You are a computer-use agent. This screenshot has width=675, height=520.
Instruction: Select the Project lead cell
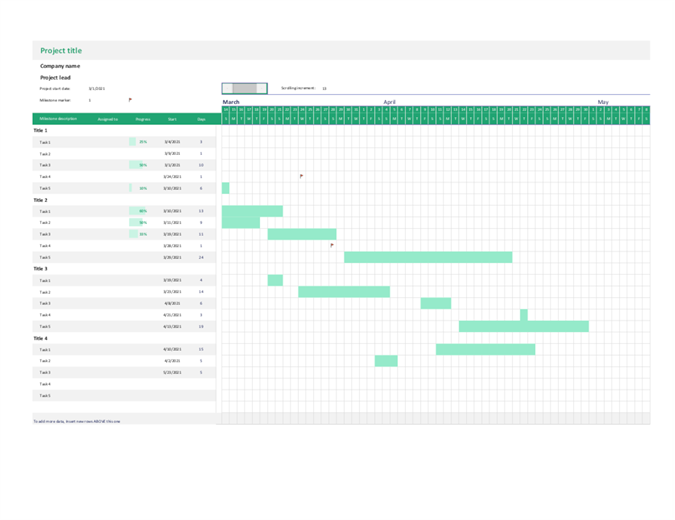click(55, 77)
